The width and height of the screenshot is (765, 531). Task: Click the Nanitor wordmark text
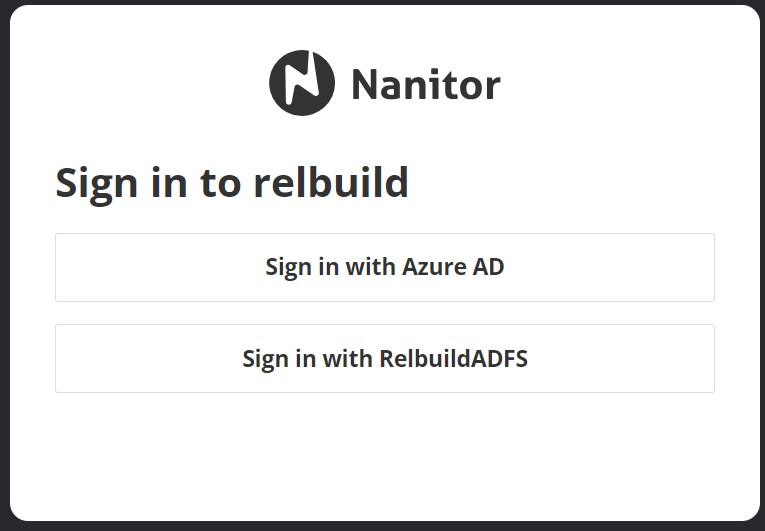pyautogui.click(x=426, y=85)
